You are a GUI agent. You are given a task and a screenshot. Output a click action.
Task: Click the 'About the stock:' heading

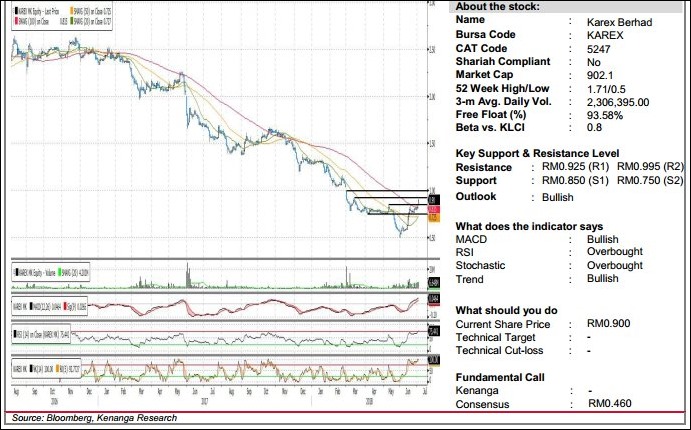point(497,7)
